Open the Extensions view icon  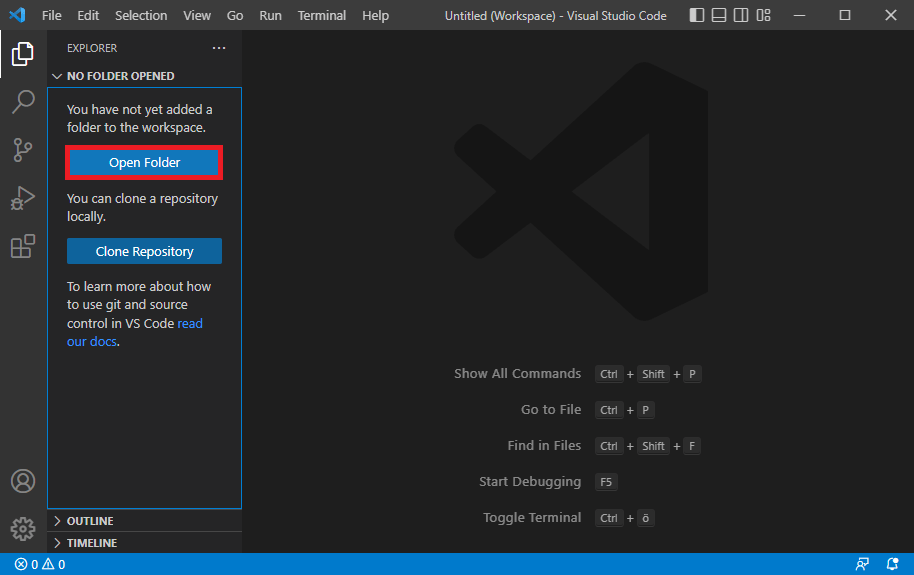[23, 246]
